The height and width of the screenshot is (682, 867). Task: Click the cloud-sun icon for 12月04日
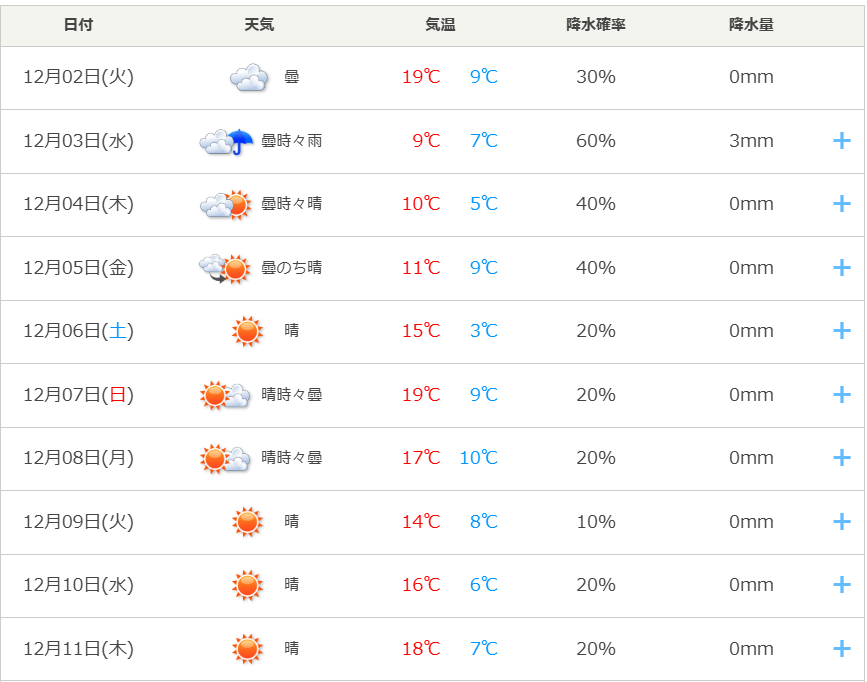pyautogui.click(x=225, y=204)
